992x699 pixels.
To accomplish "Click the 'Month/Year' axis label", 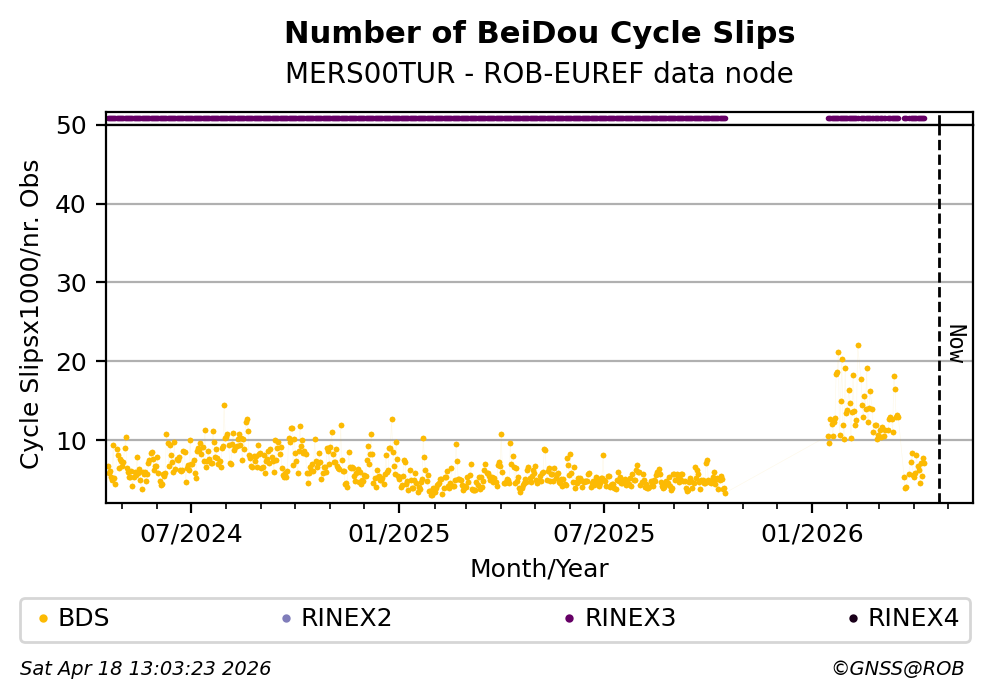I will pos(539,569).
